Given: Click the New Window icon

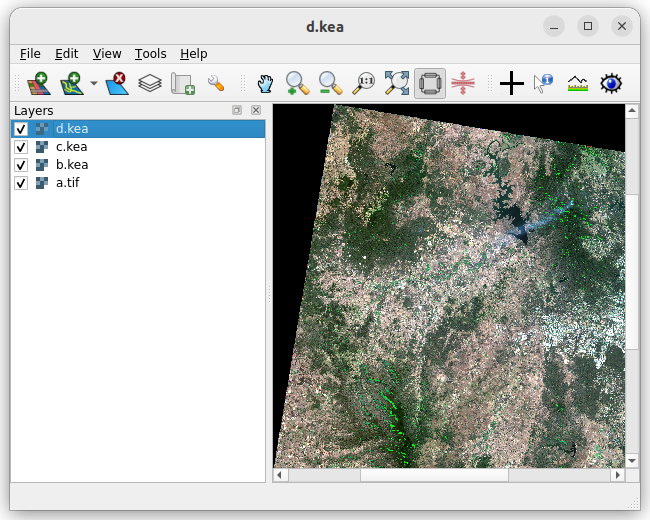Looking at the screenshot, I should (x=183, y=83).
